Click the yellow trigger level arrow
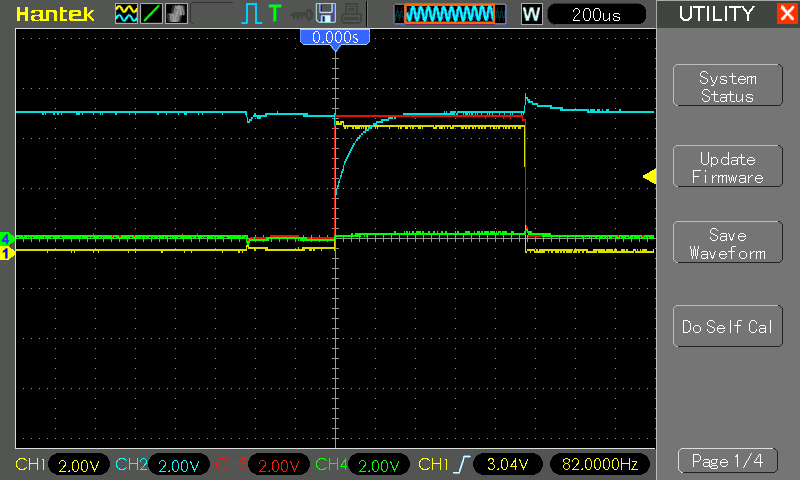Screen dimensions: 800x480 pos(649,177)
